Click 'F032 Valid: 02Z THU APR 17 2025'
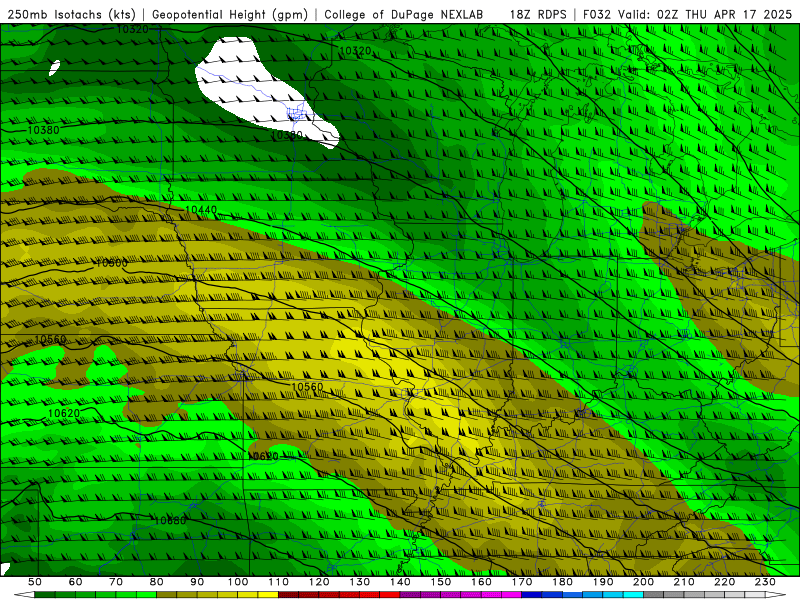 687,14
